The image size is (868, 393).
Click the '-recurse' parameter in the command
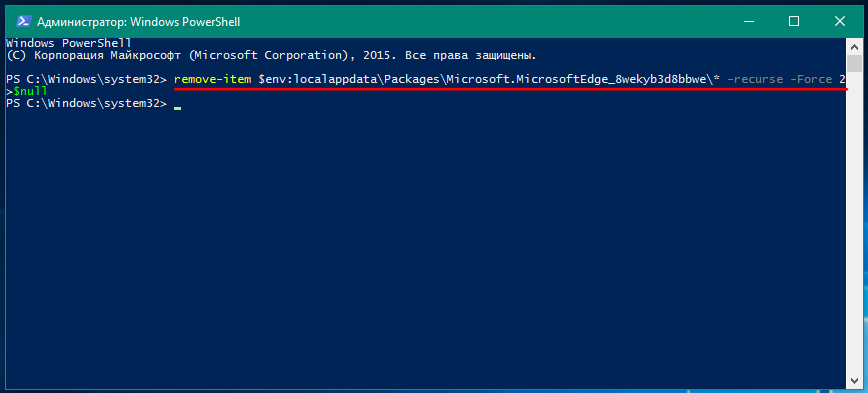[755, 79]
